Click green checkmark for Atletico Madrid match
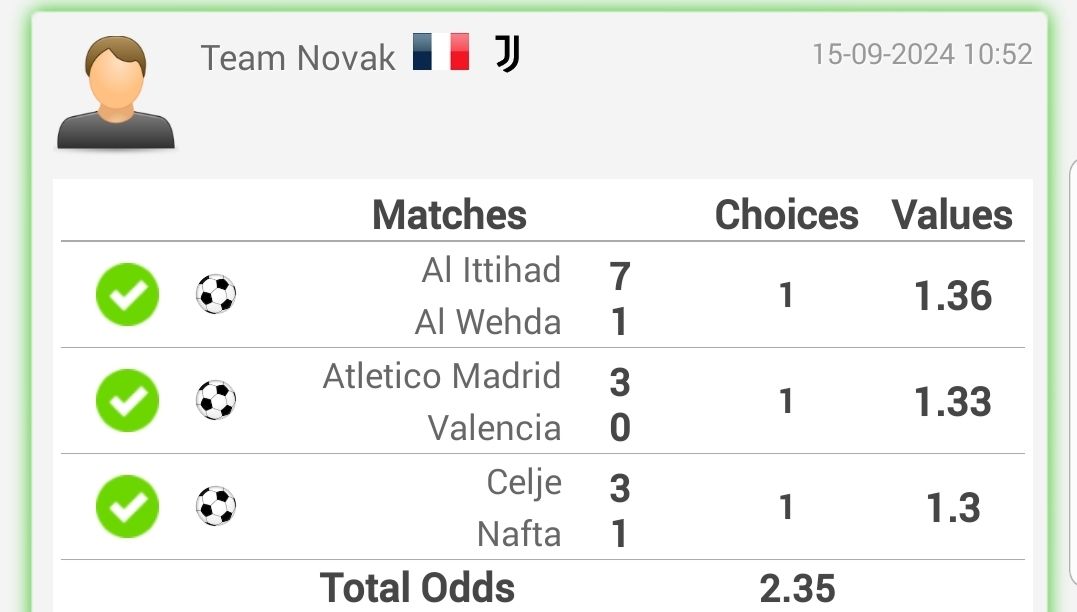The width and height of the screenshot is (1077, 612). (128, 400)
